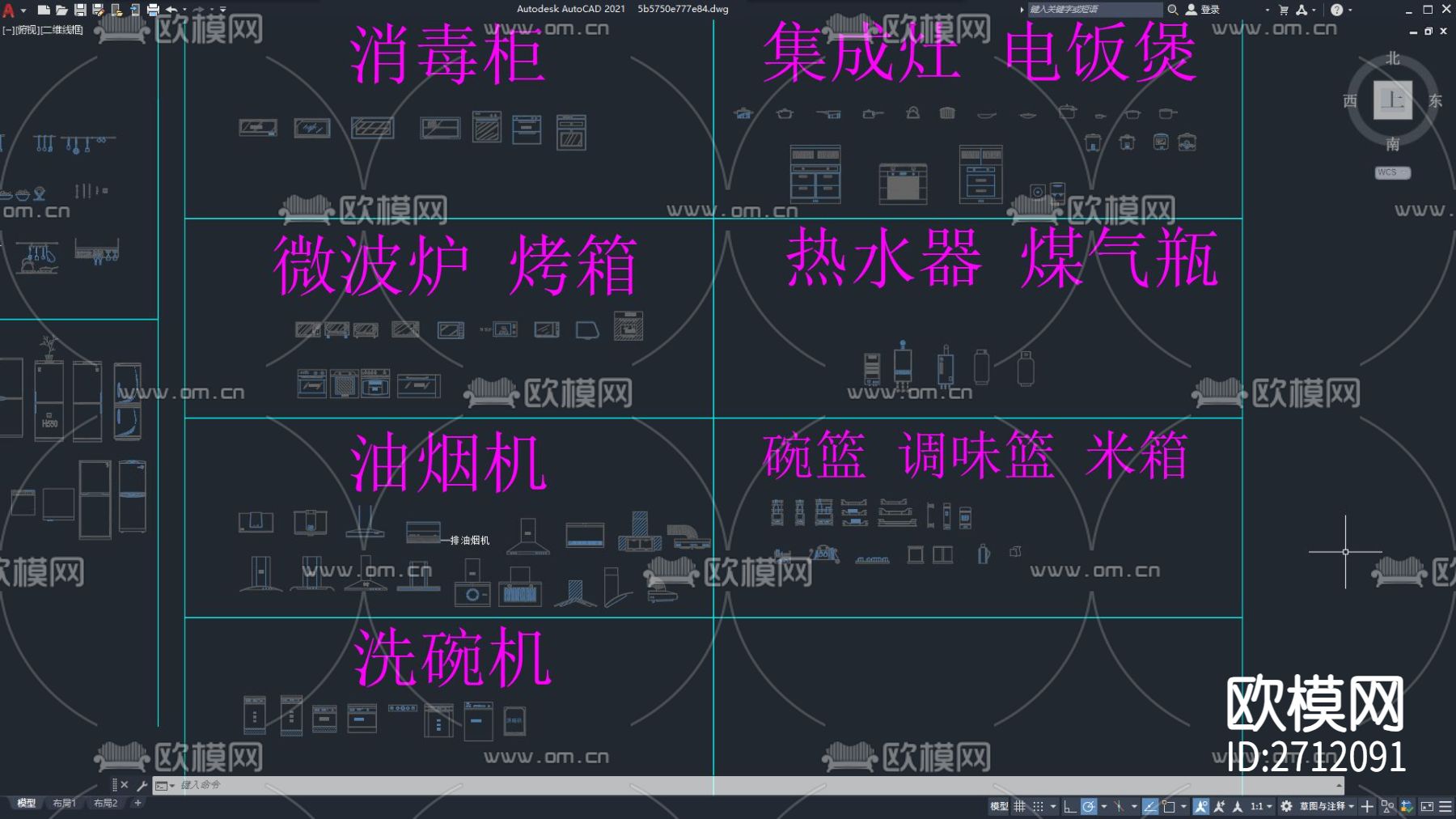Expand the WCS dropdown under the ViewCube

(x=1392, y=172)
